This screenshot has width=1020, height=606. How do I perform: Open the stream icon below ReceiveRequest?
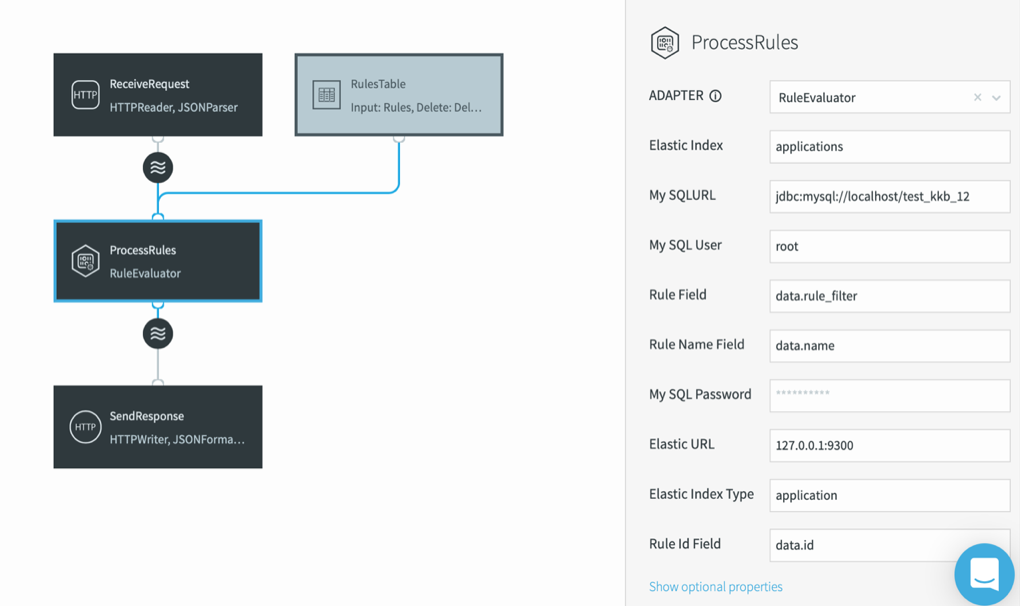click(158, 168)
